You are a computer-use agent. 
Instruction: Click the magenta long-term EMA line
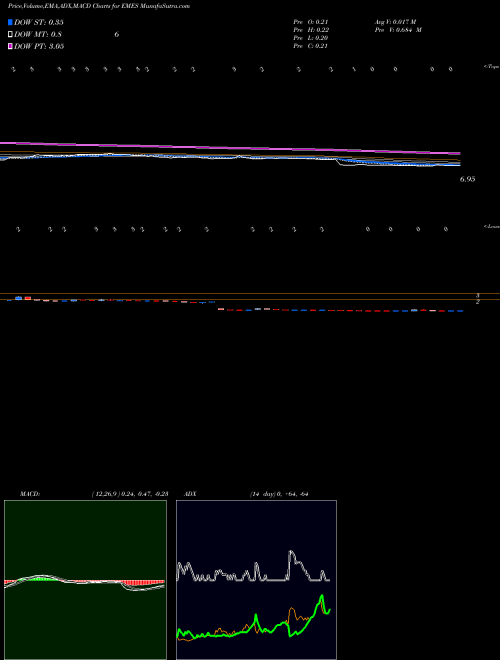(230, 148)
